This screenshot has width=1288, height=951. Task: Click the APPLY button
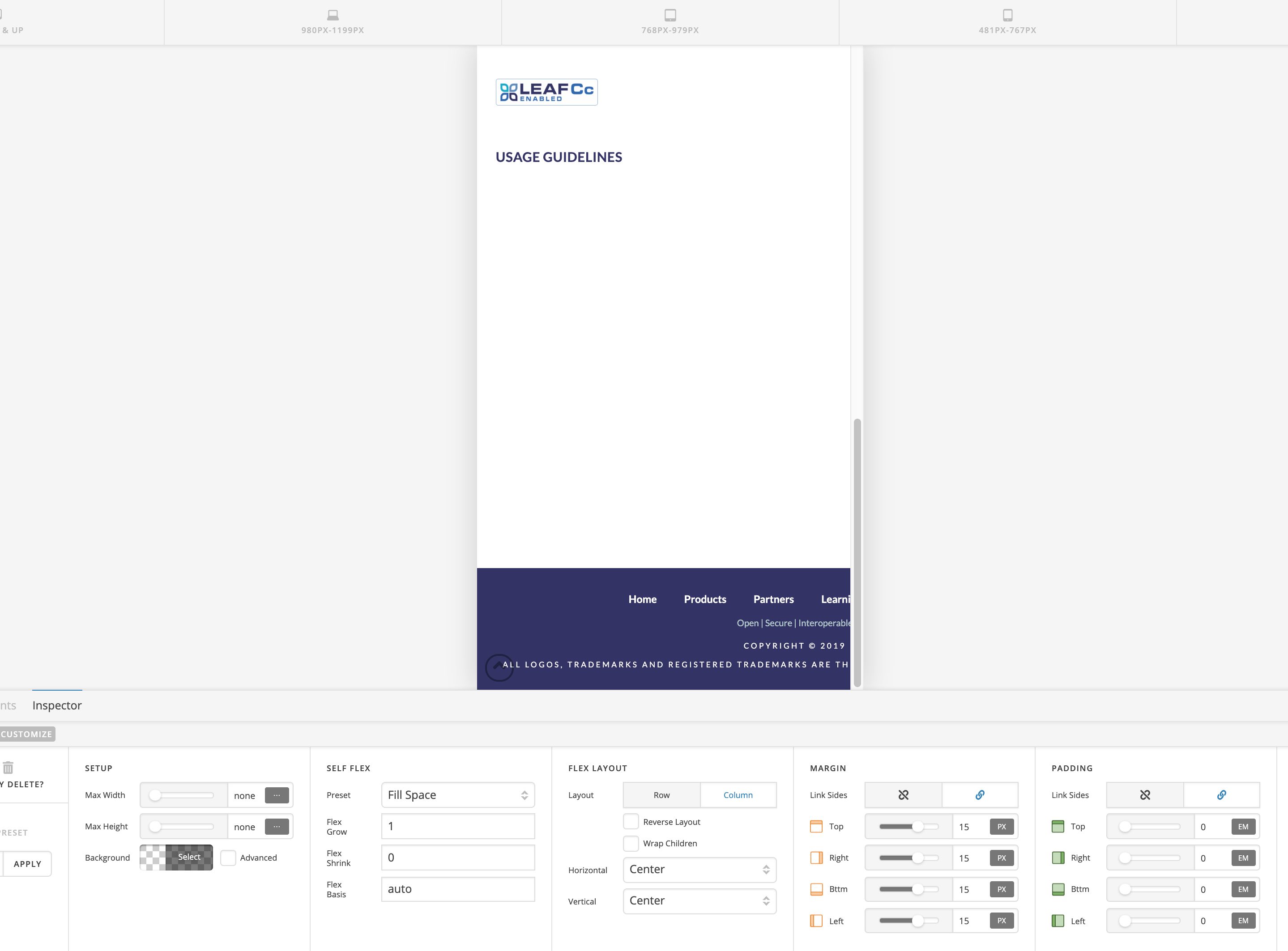[27, 863]
